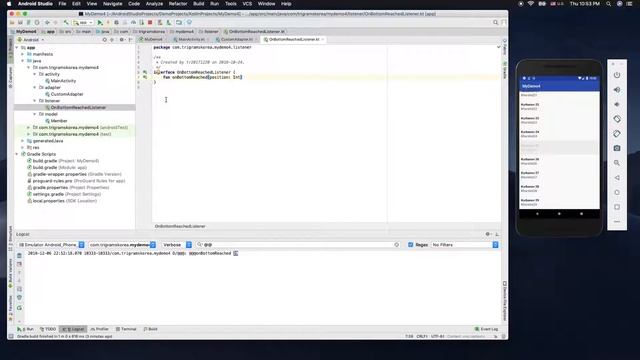The height and width of the screenshot is (360, 640).
Task: Open Search Everywhere magnifier in Android Studio toolbar
Action: tap(496, 22)
